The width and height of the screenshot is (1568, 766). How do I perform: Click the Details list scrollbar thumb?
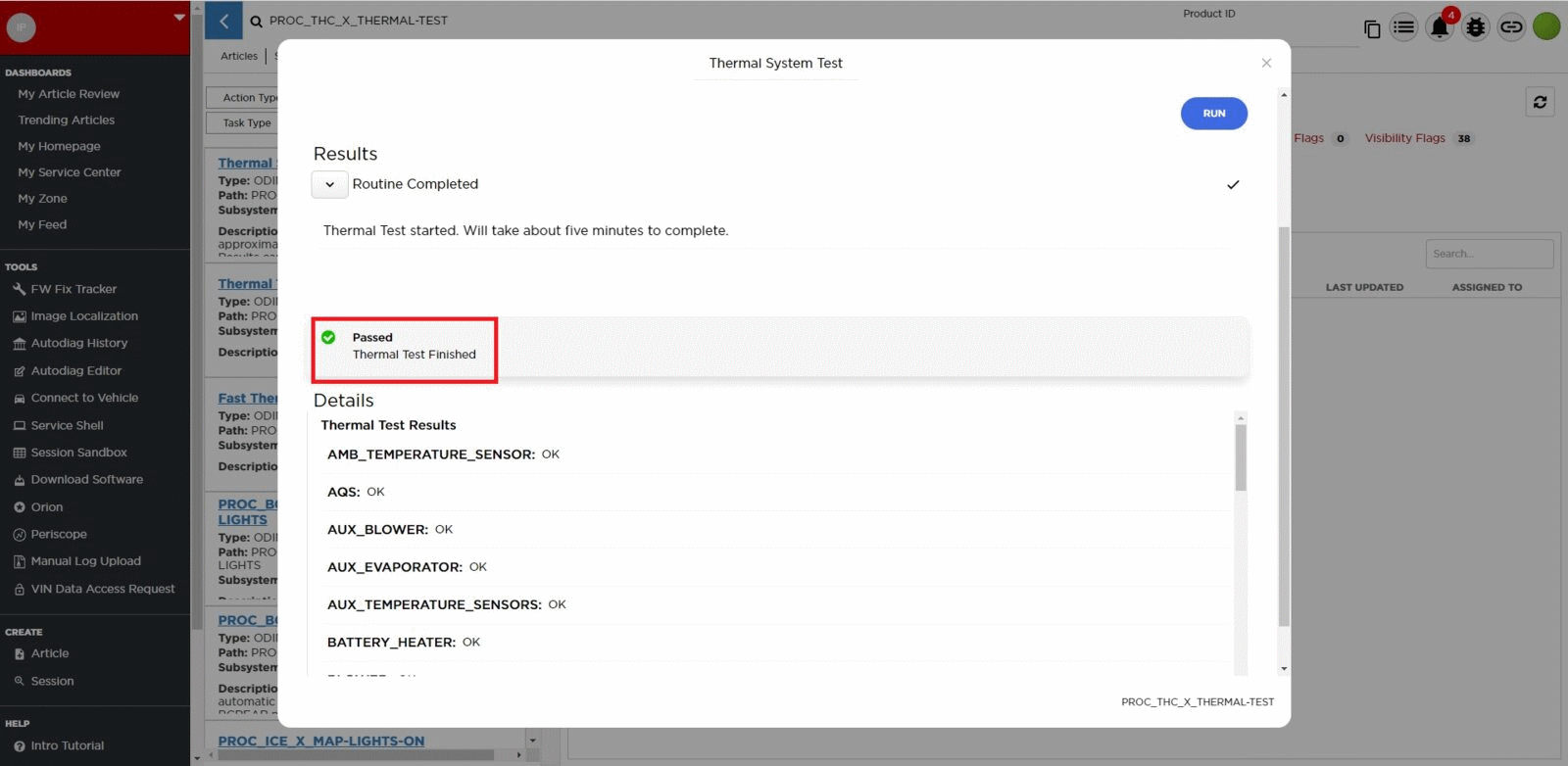point(1241,456)
